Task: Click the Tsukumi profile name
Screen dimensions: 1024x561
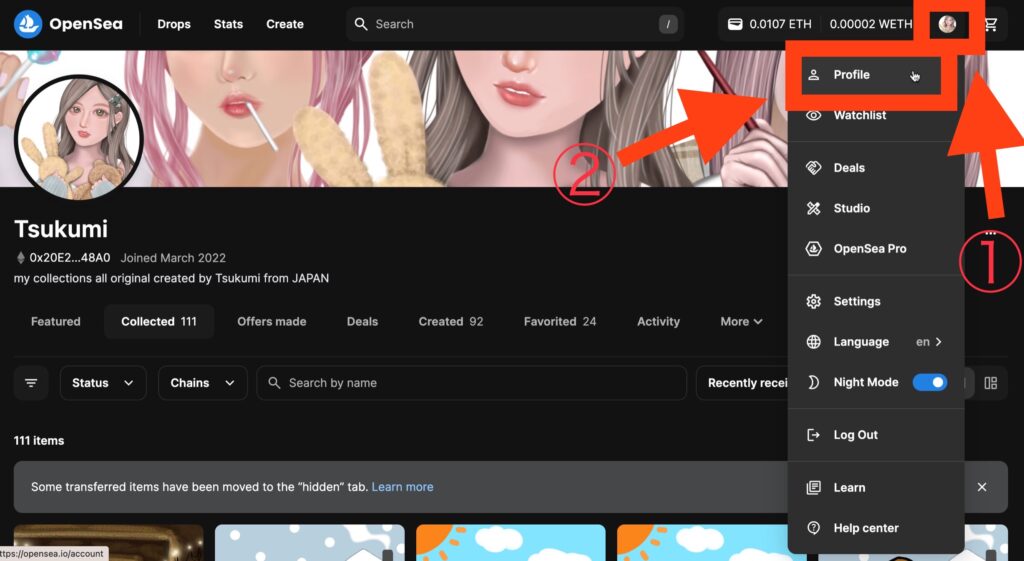Action: 61,229
